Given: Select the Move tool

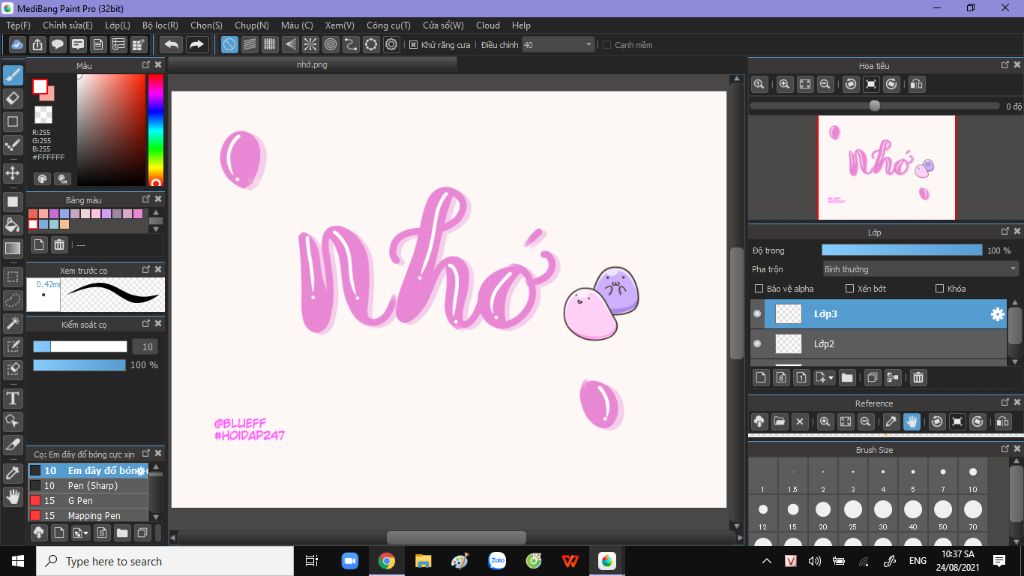Looking at the screenshot, I should click(13, 173).
